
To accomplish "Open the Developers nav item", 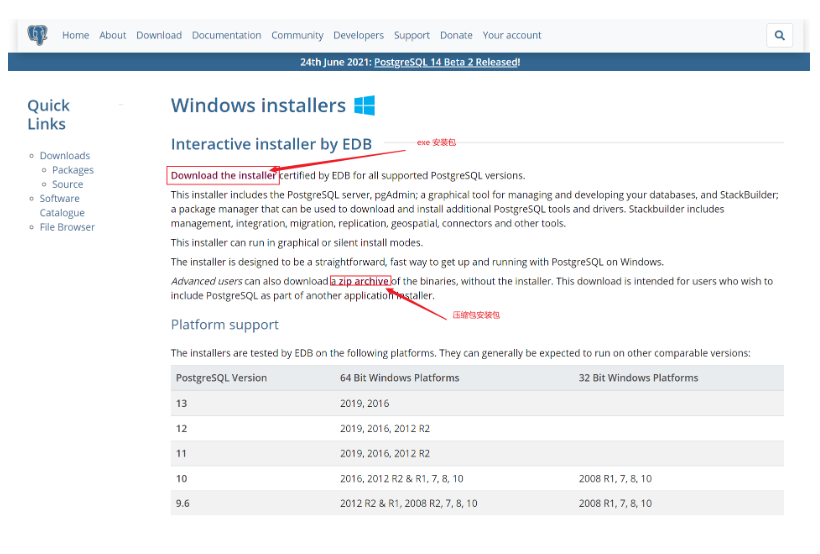I will coord(358,35).
